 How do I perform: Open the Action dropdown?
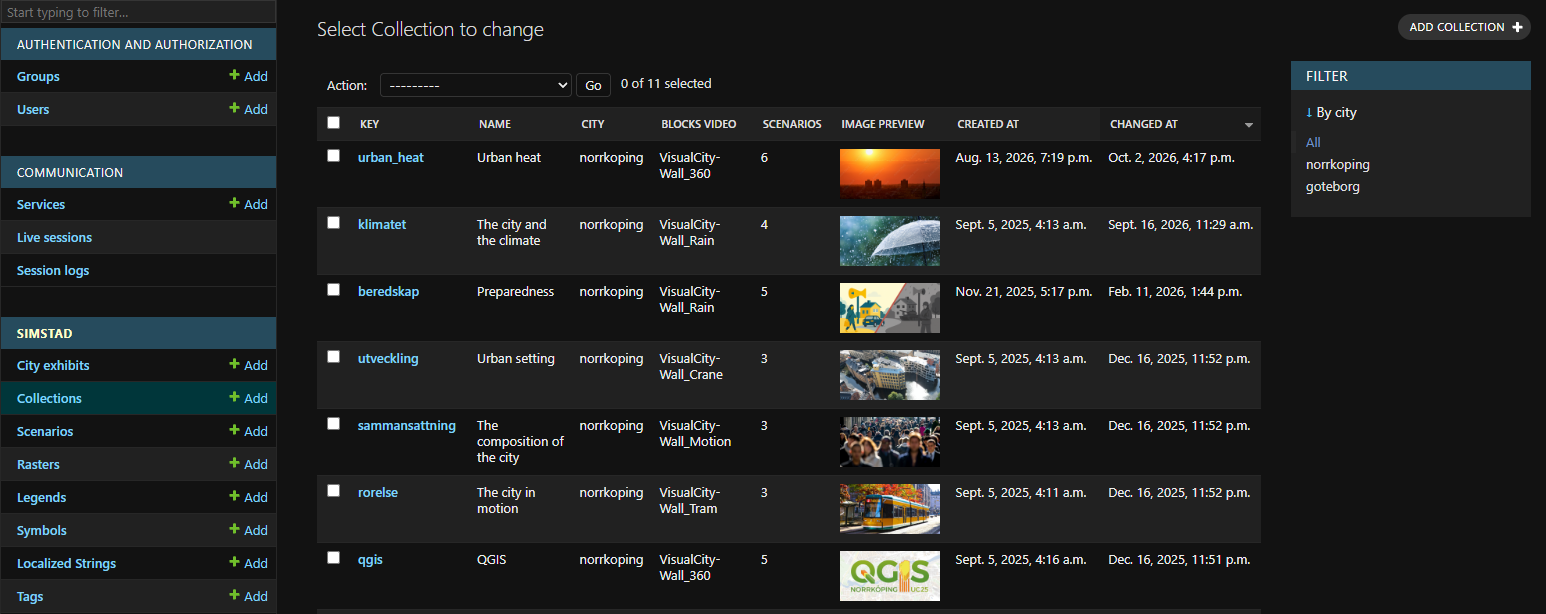coord(475,85)
